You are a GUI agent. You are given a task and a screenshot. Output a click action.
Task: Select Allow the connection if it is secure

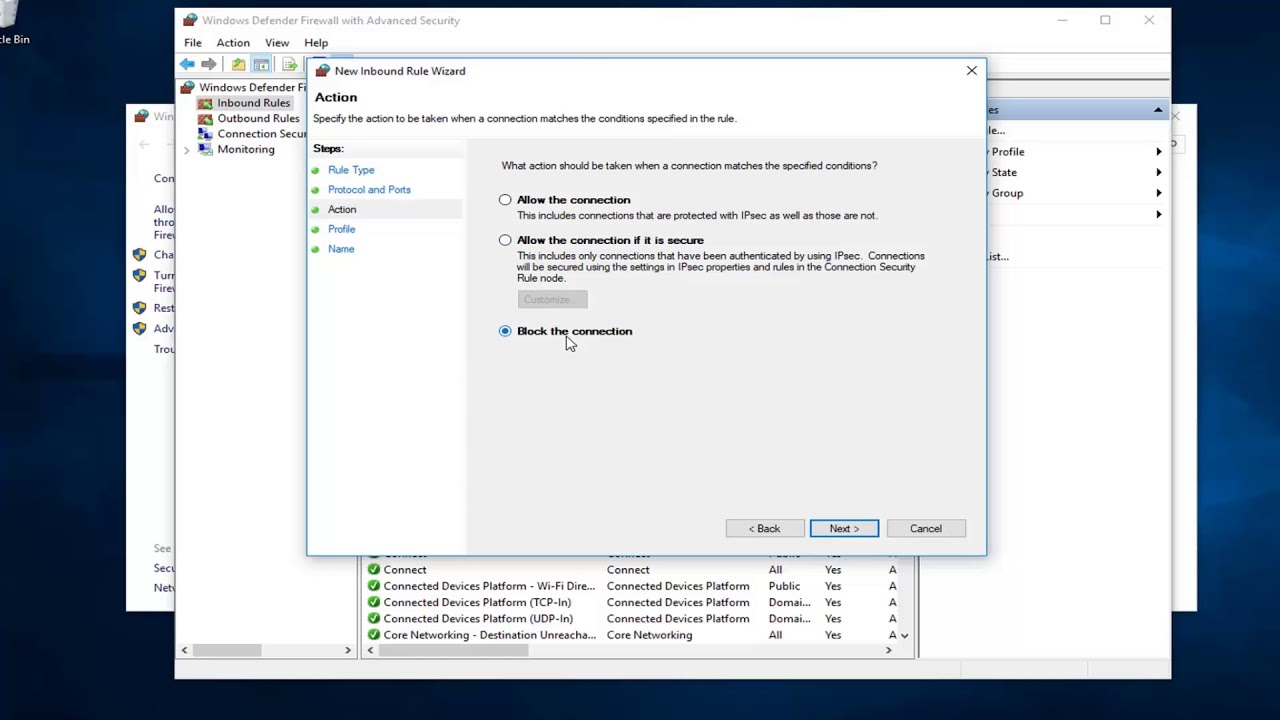(505, 240)
